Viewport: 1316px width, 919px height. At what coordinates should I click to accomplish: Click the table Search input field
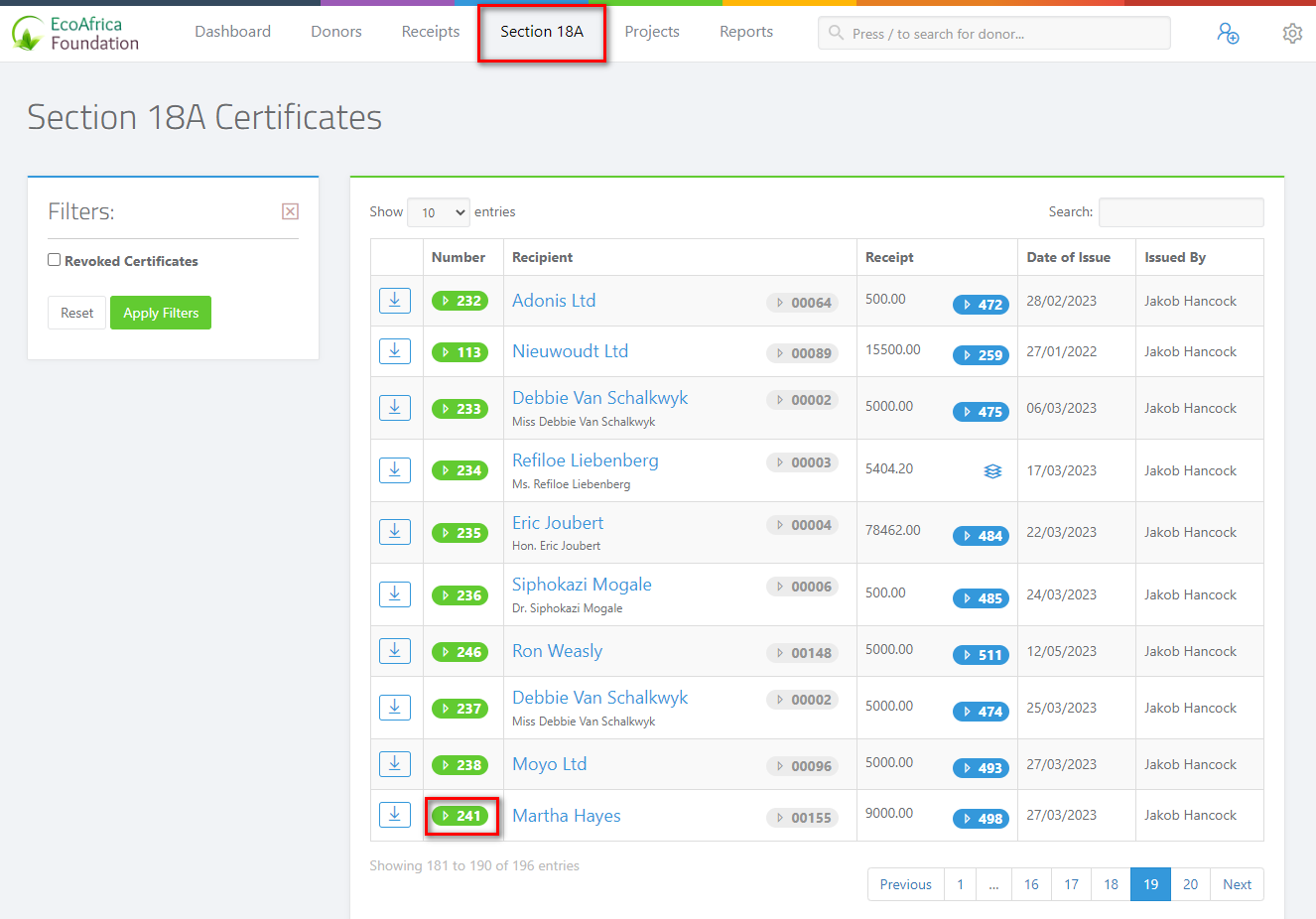(1181, 211)
